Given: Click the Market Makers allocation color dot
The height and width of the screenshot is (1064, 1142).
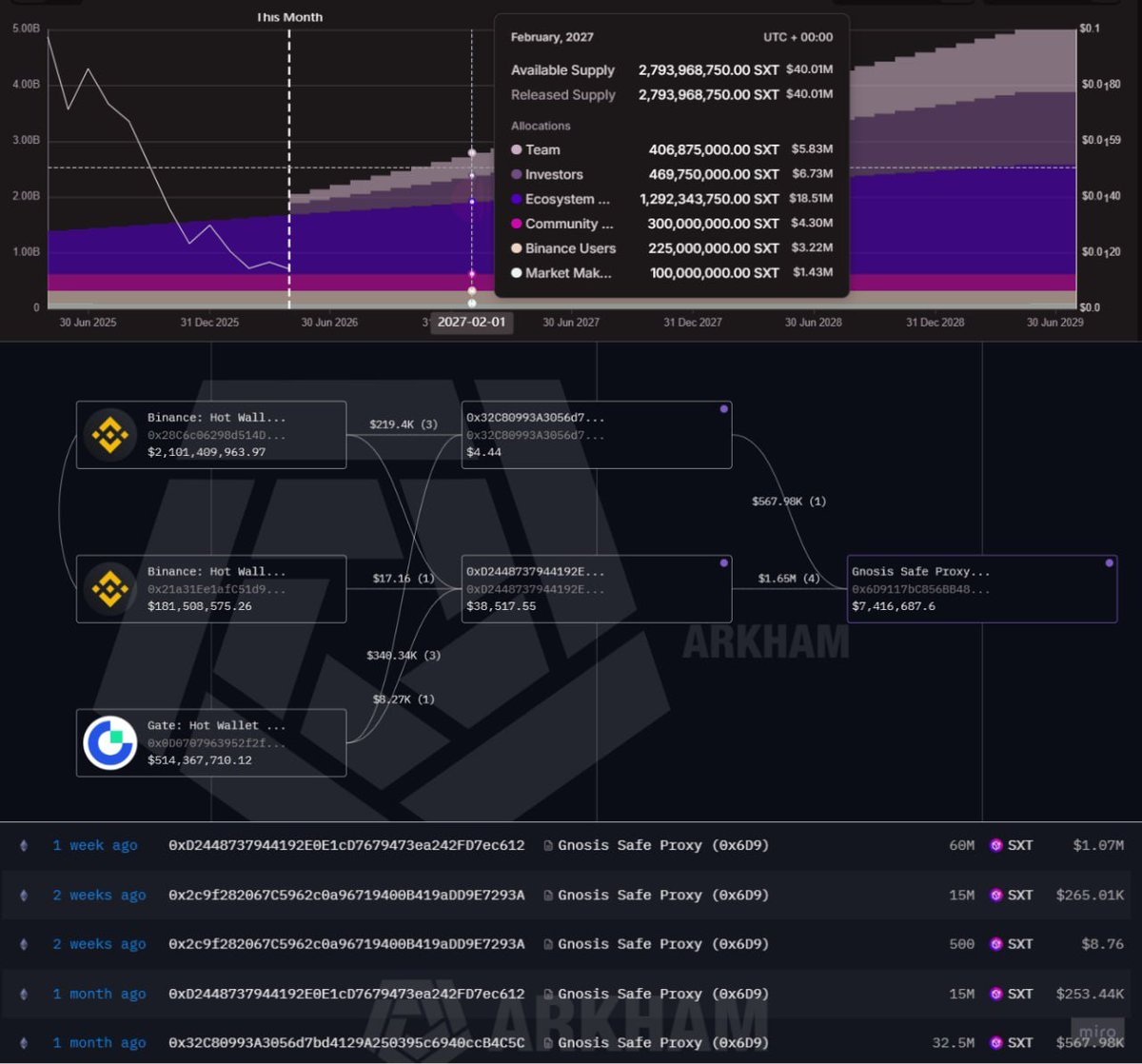Looking at the screenshot, I should (x=517, y=273).
